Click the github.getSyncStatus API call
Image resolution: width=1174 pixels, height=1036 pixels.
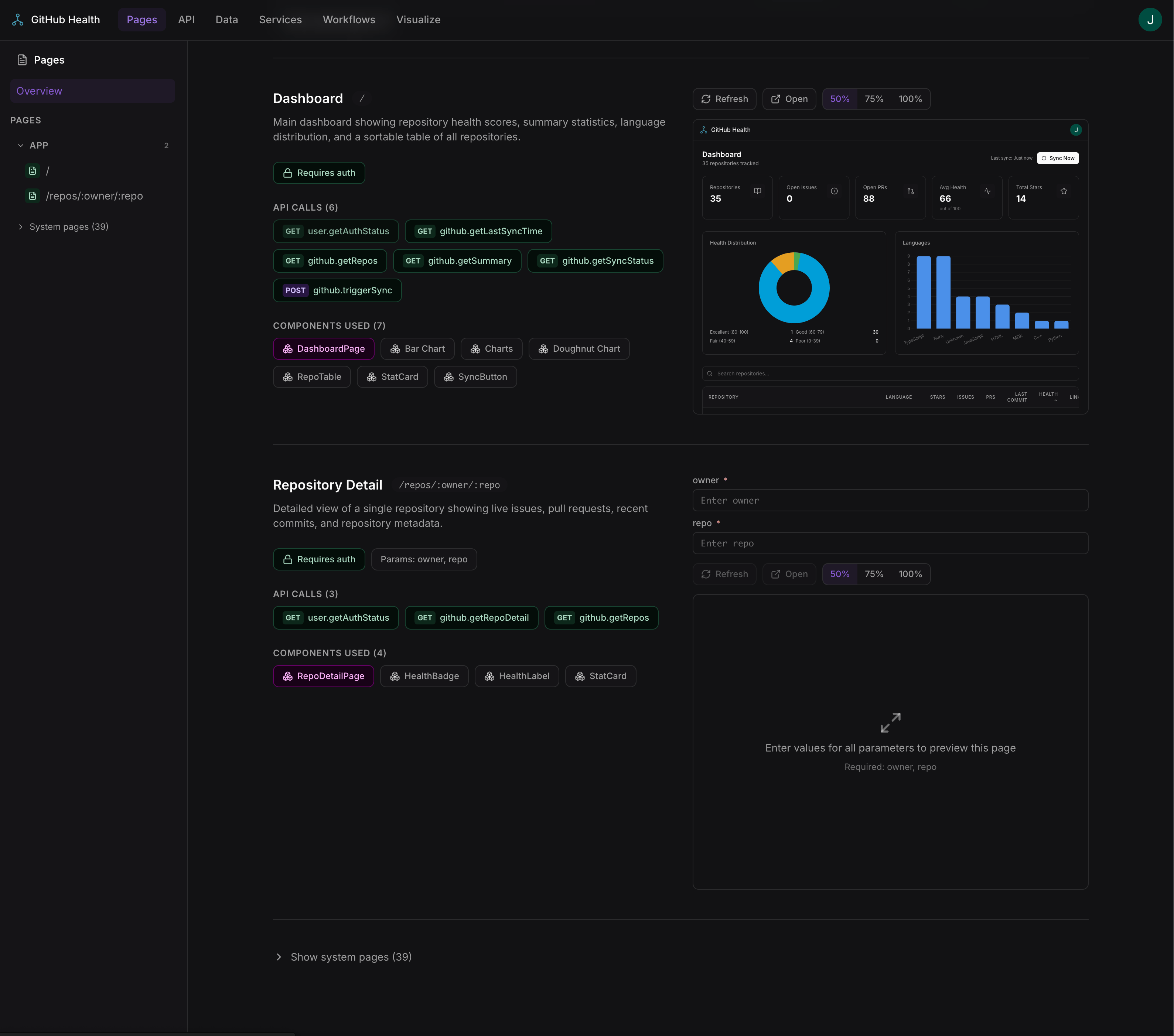click(595, 261)
